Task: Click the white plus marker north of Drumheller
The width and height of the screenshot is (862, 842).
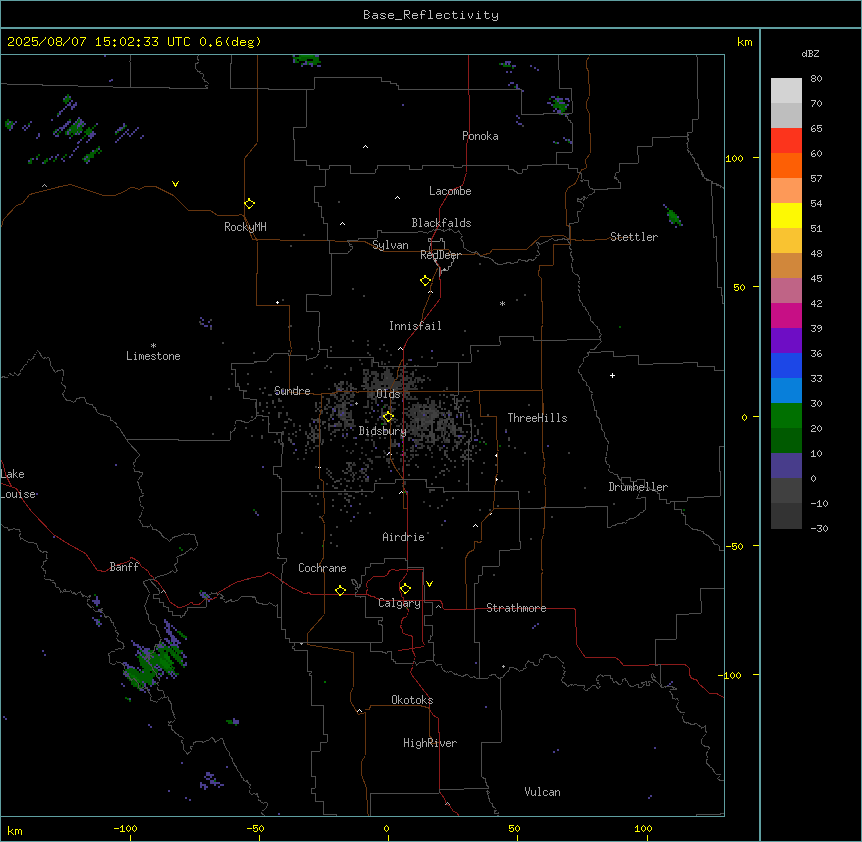Action: click(612, 375)
